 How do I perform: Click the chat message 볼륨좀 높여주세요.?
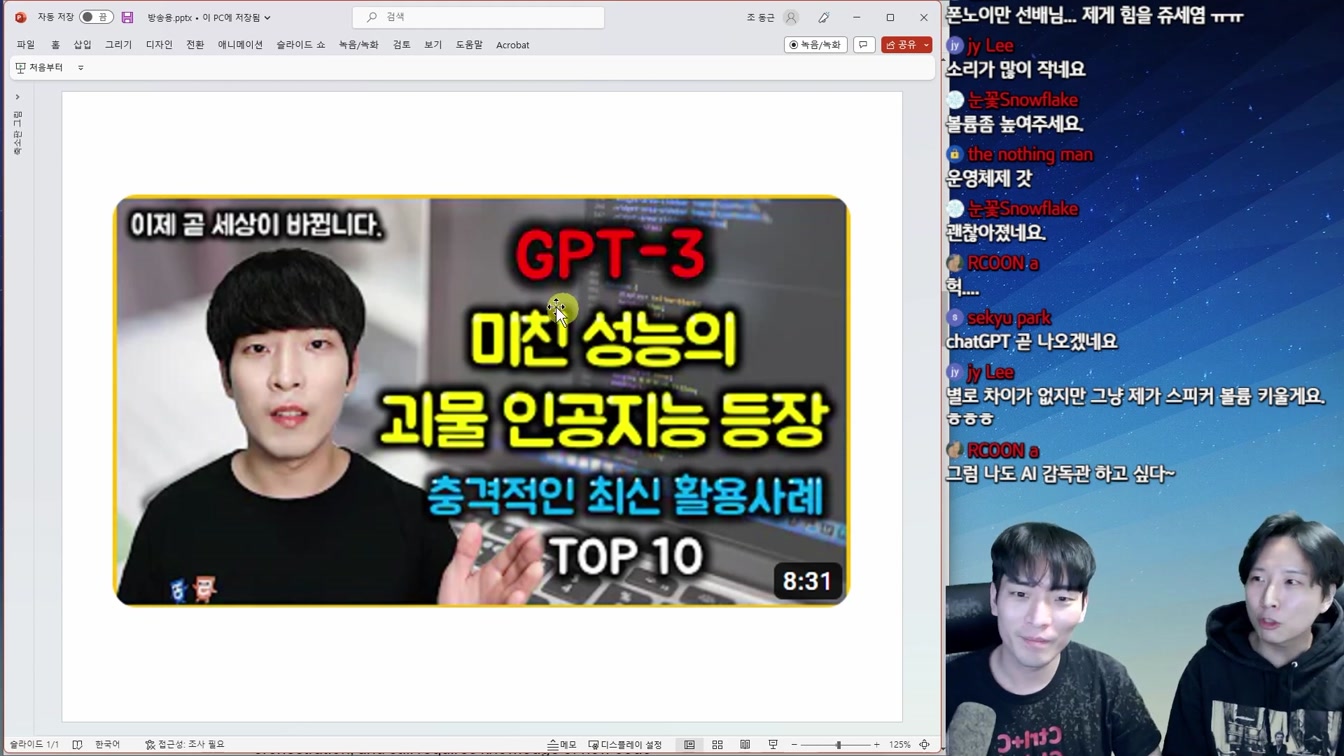(x=1015, y=124)
